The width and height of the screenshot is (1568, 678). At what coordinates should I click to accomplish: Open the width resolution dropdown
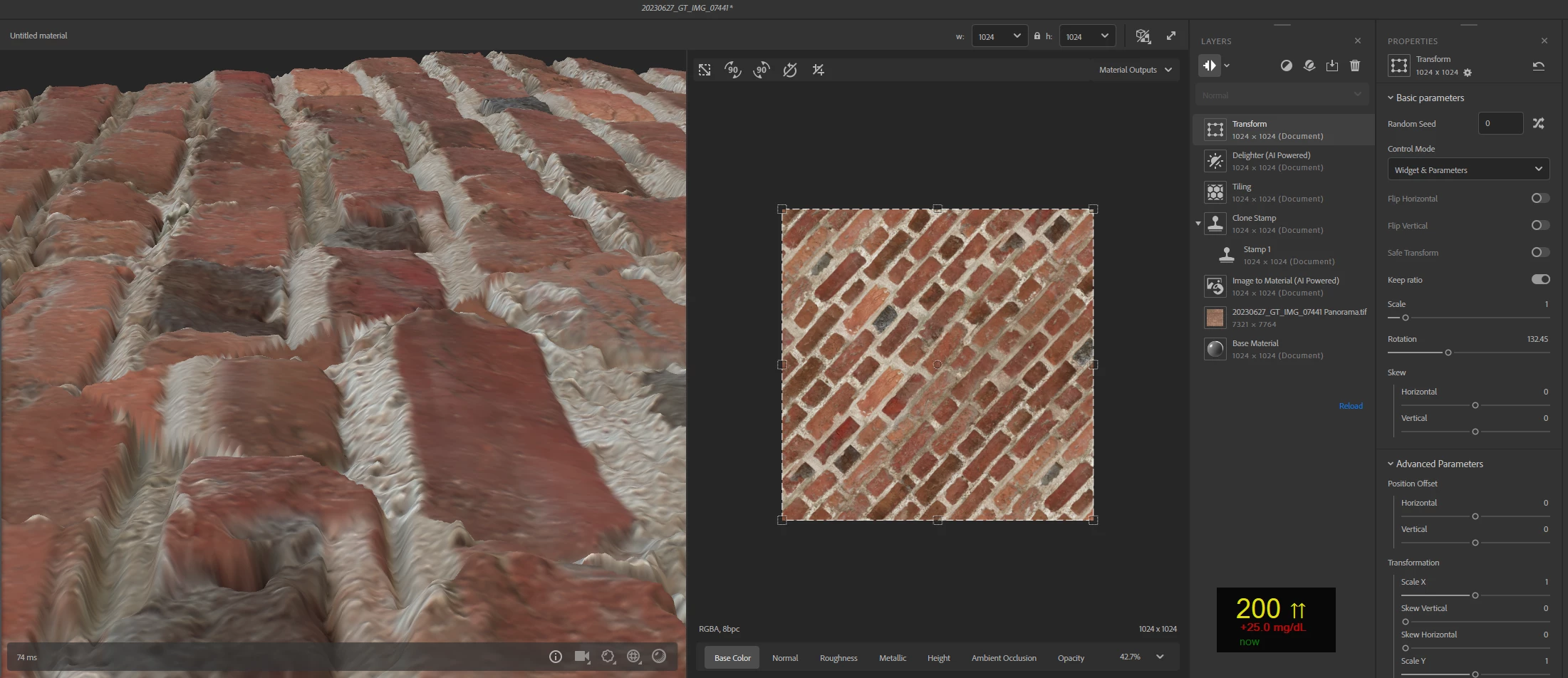tap(1000, 36)
